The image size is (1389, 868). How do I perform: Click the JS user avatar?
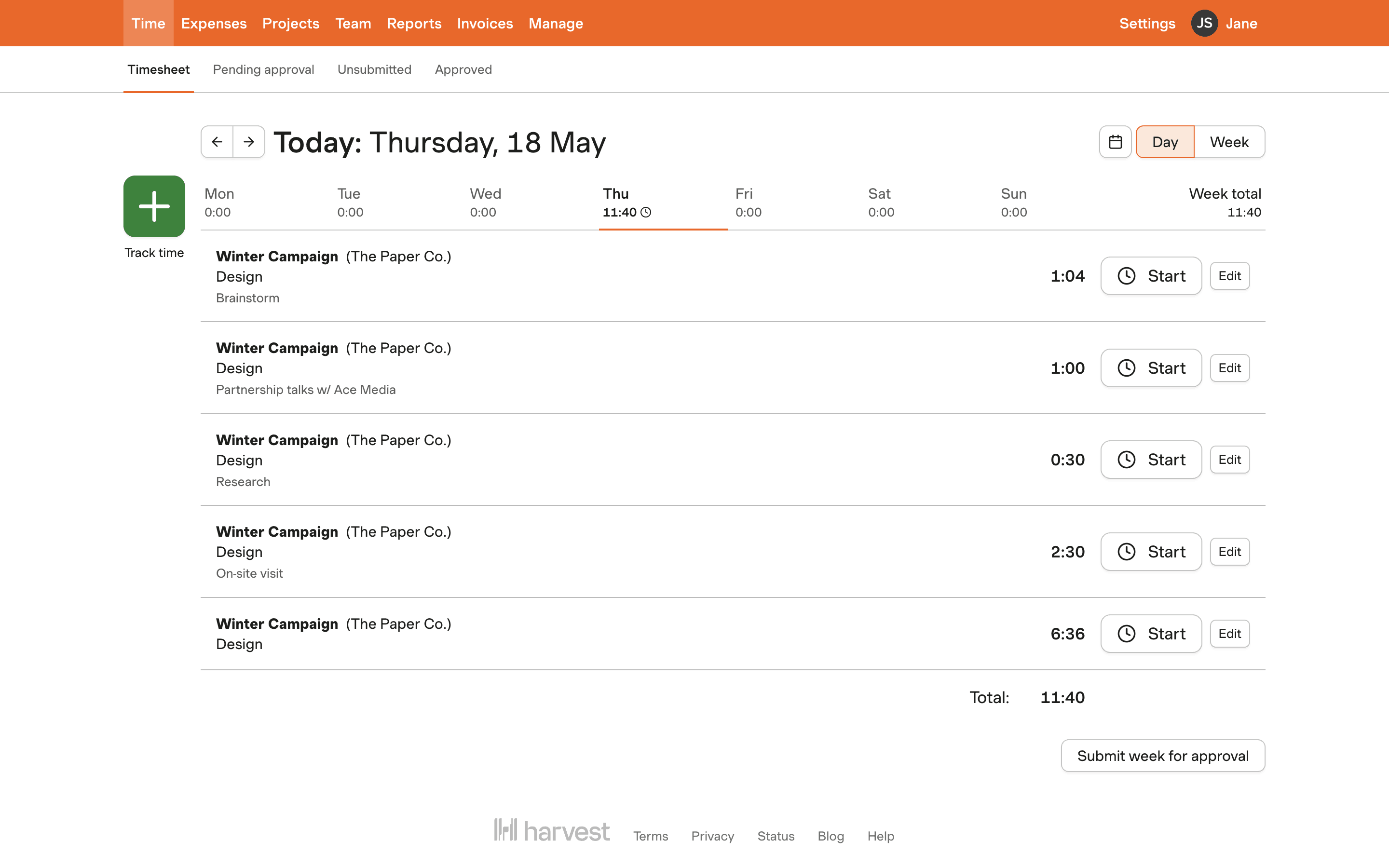point(1204,24)
